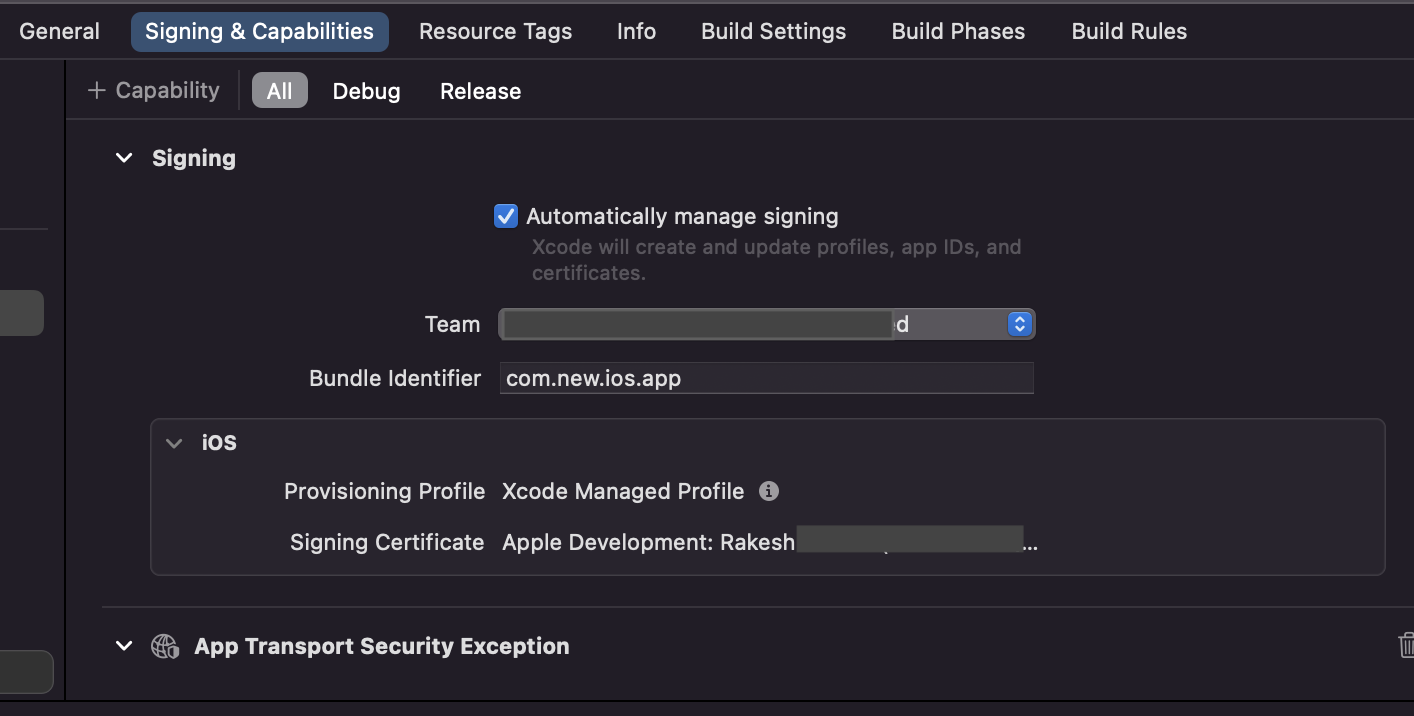This screenshot has height=716, width=1414.
Task: Go to the Info tab
Action: (636, 32)
